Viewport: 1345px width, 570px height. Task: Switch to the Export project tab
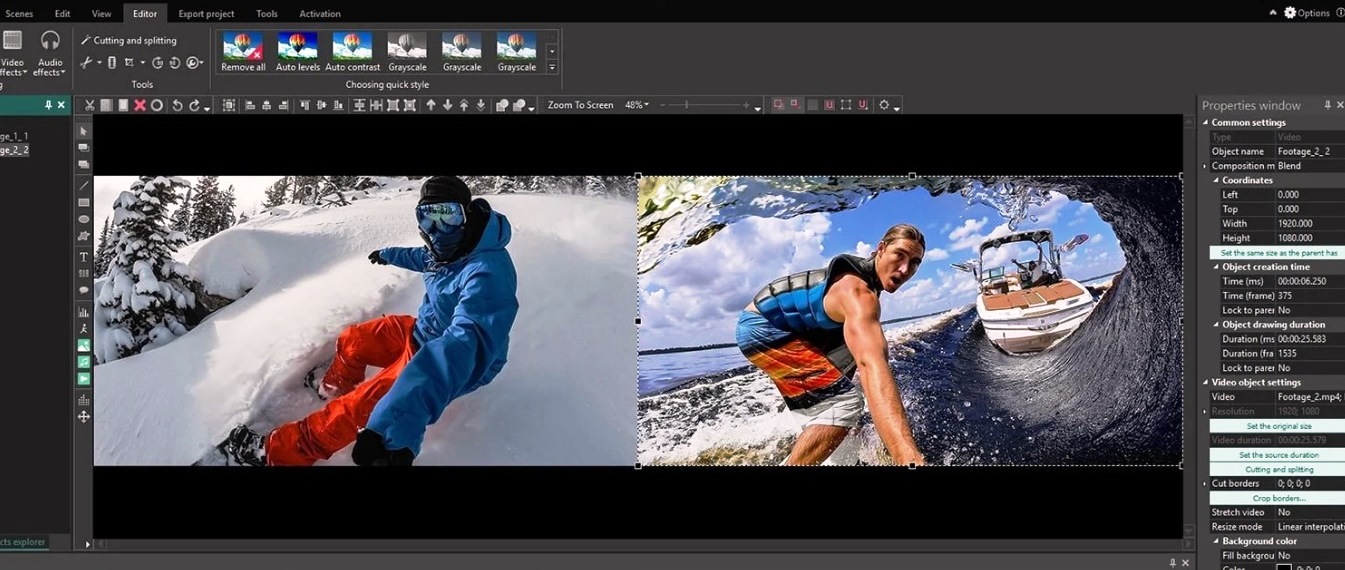coord(206,13)
